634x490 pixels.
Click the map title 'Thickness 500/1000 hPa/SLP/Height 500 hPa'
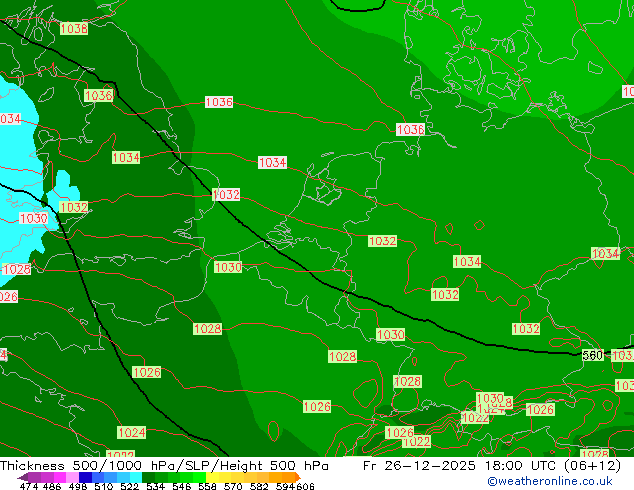164,465
